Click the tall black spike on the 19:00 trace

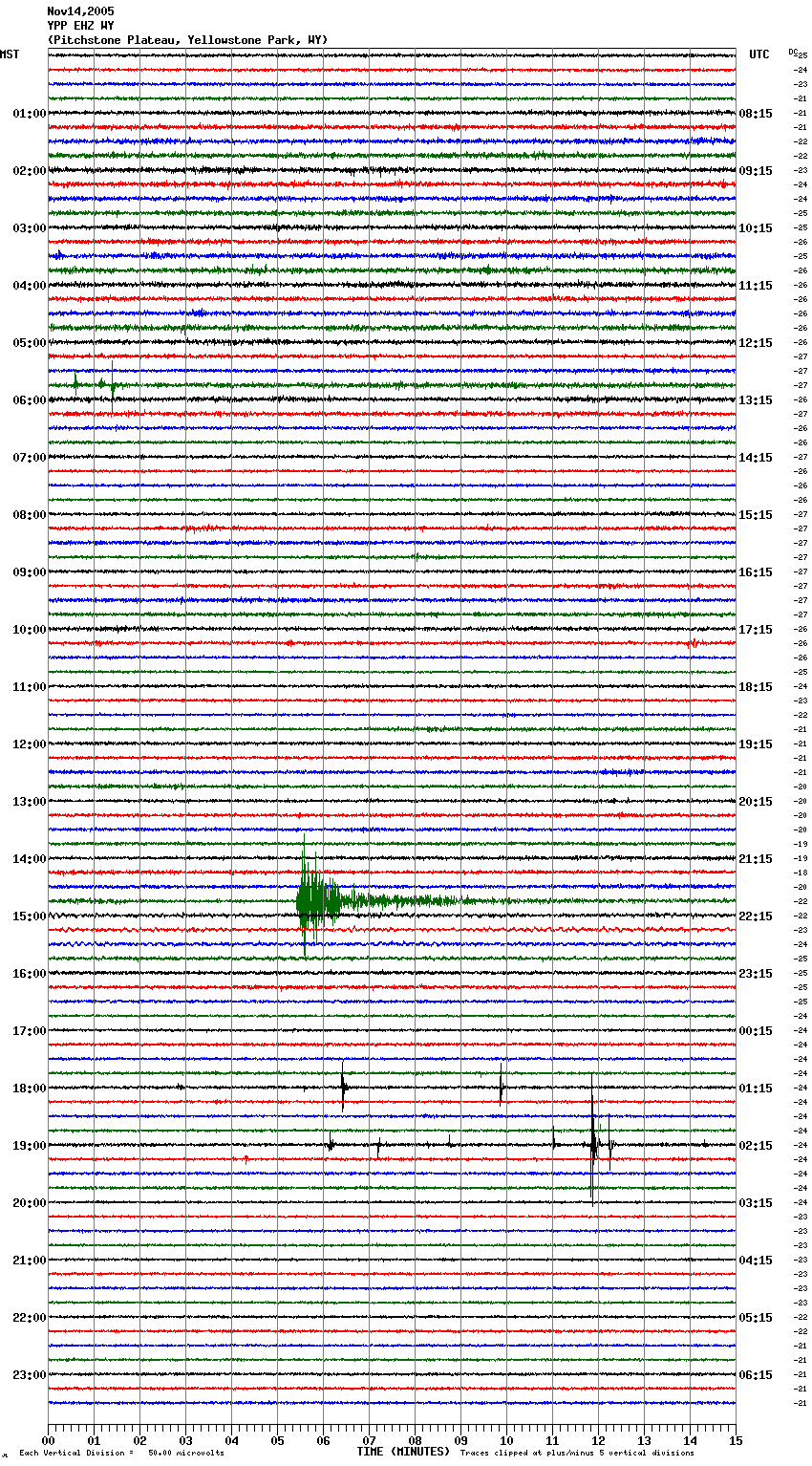[593, 1139]
